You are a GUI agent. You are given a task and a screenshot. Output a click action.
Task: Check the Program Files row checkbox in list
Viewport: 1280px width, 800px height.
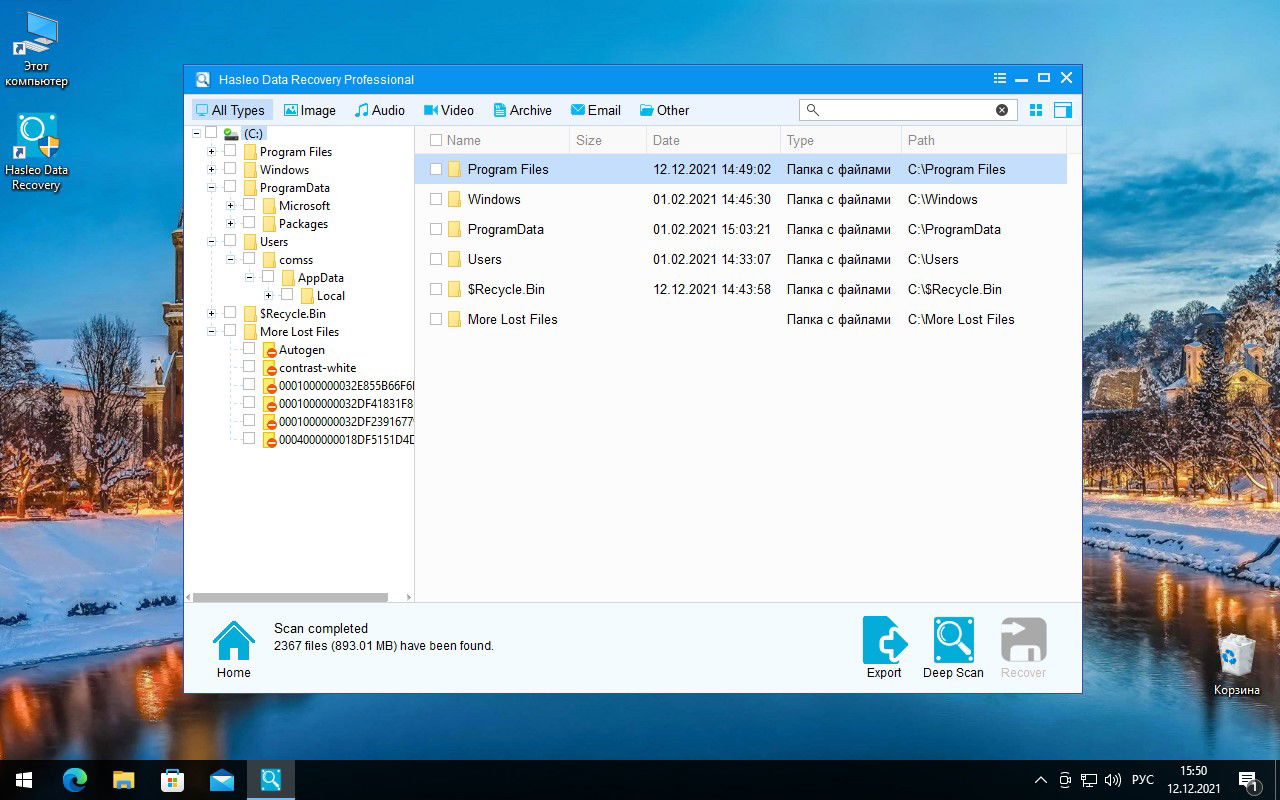[x=436, y=169]
